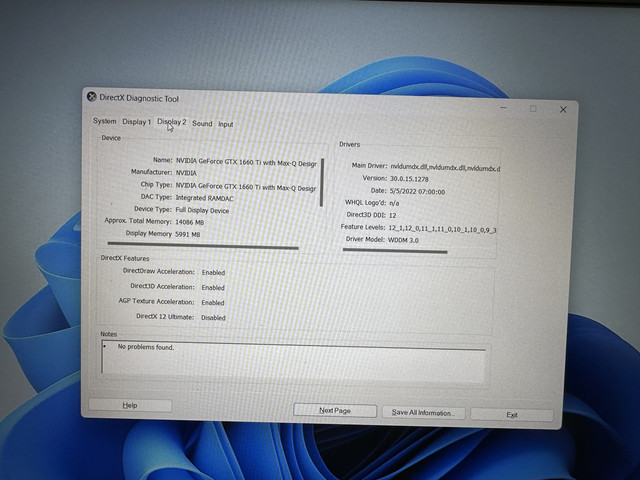Click Save All Information button
This screenshot has width=640, height=480.
(x=423, y=413)
